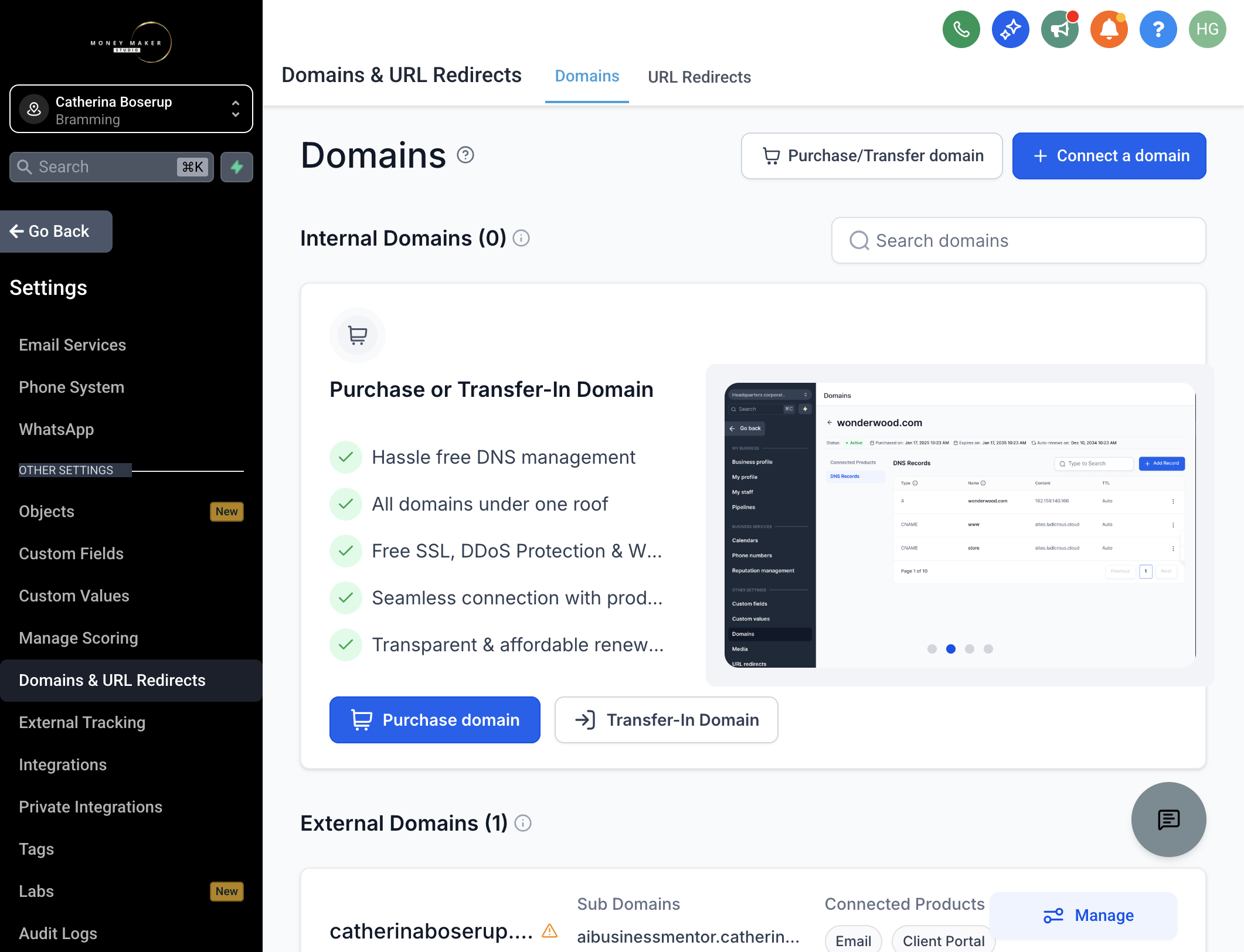This screenshot has height=952, width=1244.
Task: Go to Custom Fields
Action: coord(71,553)
